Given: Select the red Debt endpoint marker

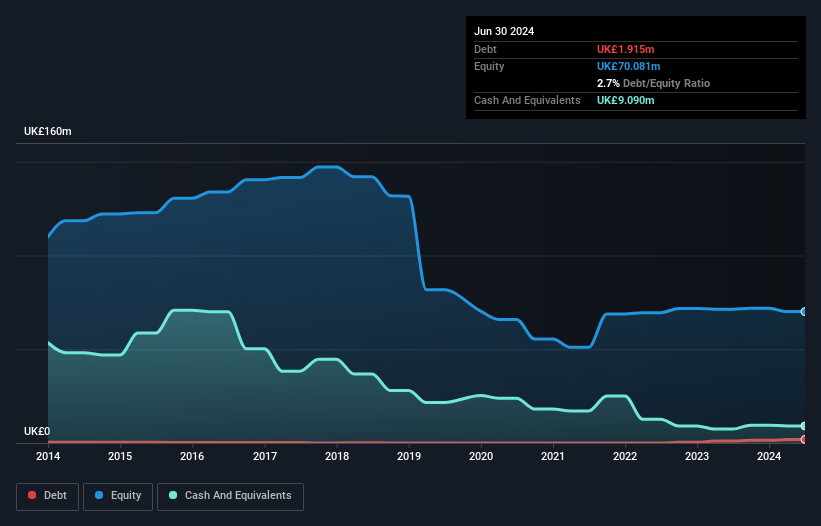Looking at the screenshot, I should [x=804, y=439].
